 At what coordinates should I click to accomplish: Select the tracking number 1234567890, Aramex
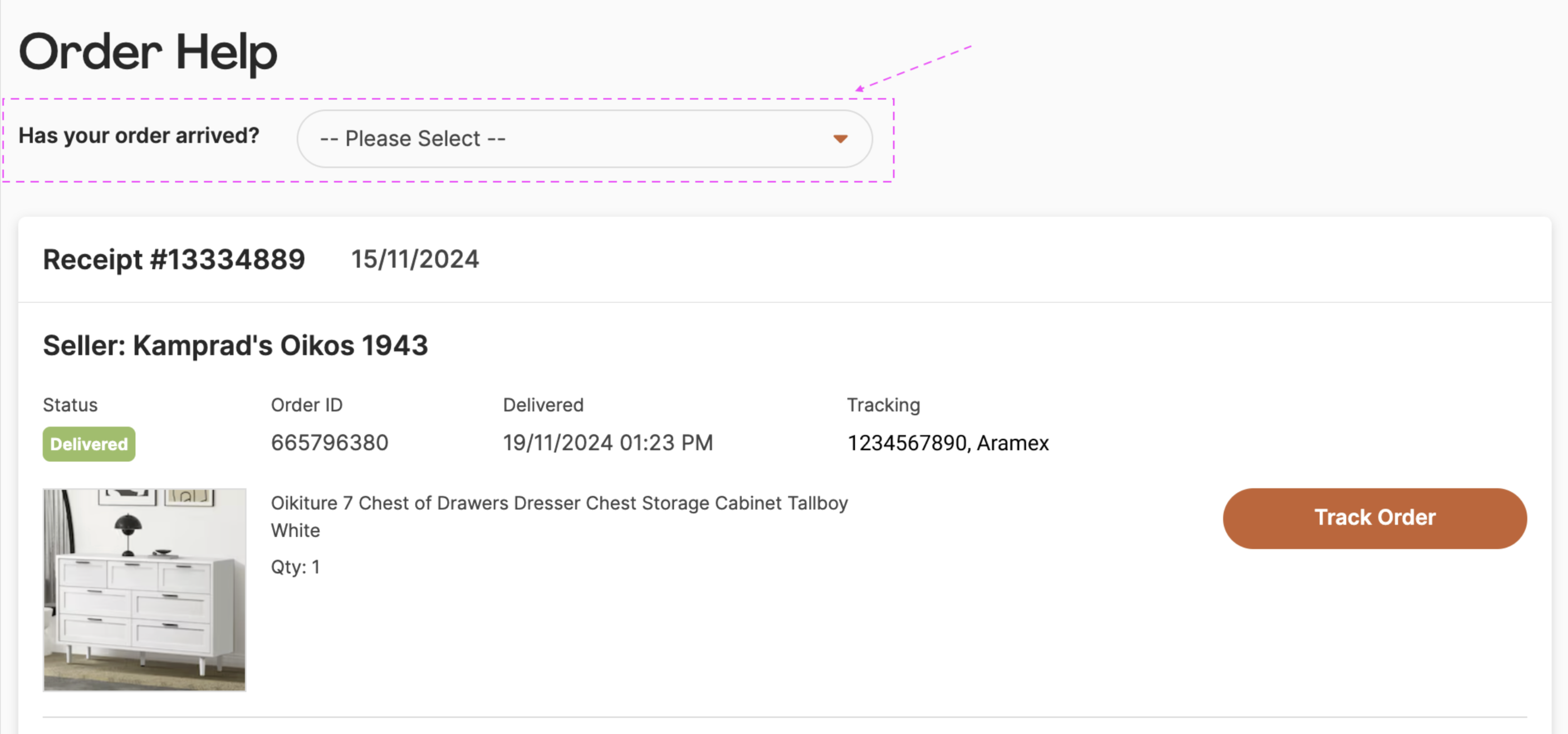(947, 443)
